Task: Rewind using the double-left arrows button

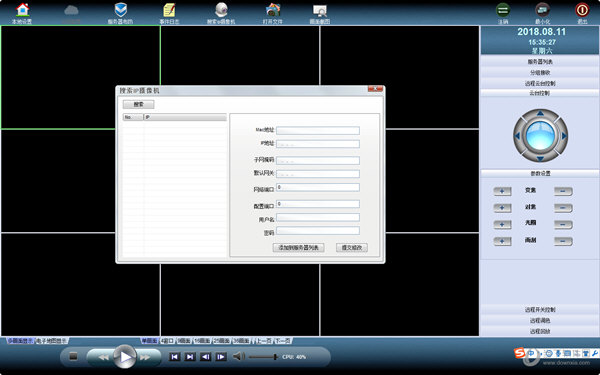Action: point(103,357)
